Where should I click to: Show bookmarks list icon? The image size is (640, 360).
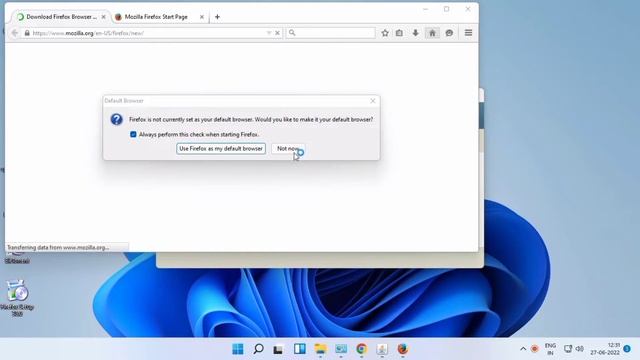pos(399,33)
